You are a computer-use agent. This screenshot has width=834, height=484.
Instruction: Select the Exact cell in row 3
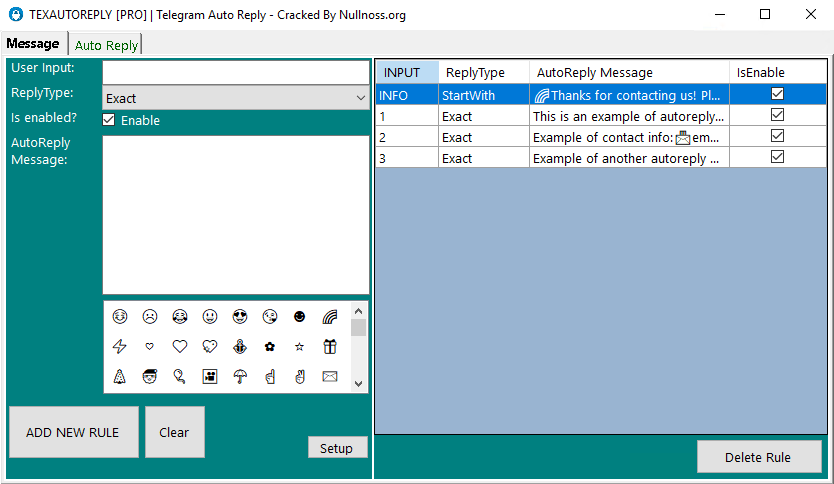pyautogui.click(x=484, y=158)
